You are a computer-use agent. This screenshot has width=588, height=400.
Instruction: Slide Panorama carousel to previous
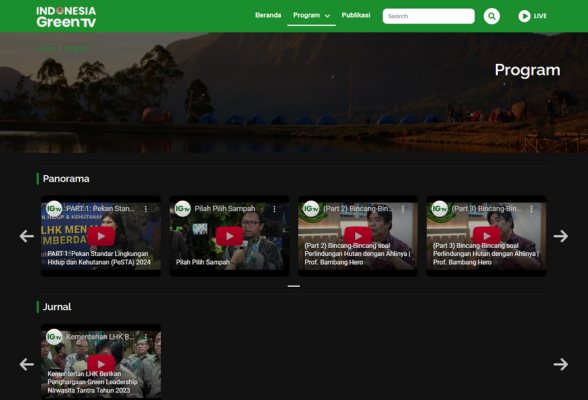pos(27,236)
